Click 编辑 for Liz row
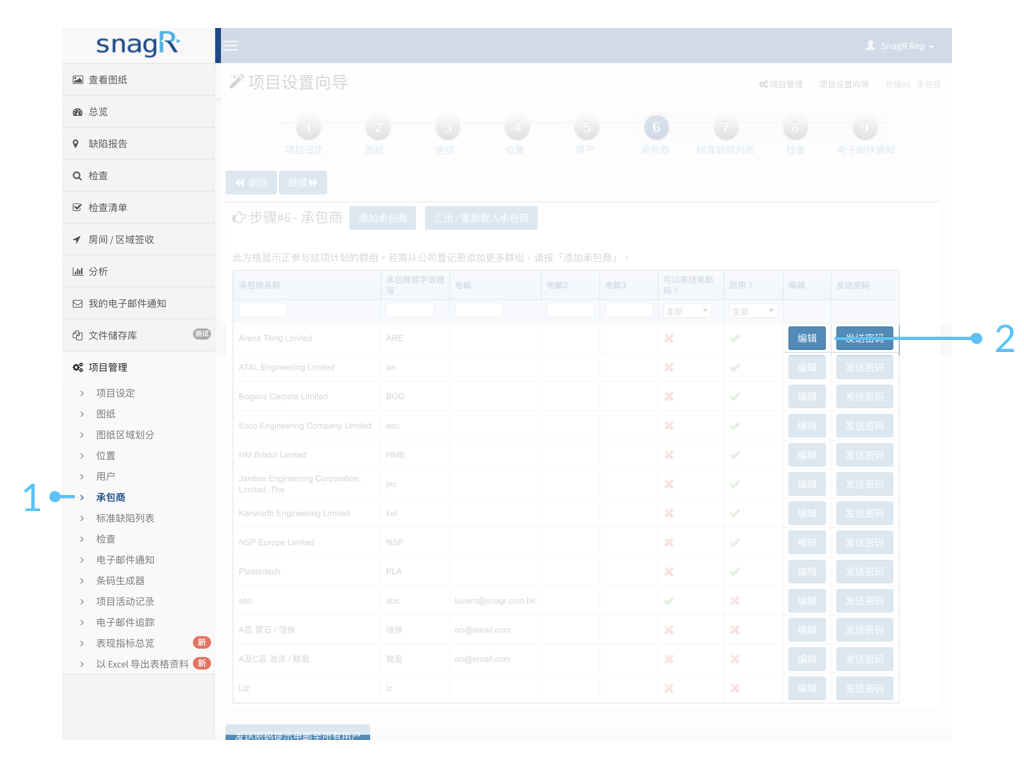1024x768 pixels. [x=807, y=688]
